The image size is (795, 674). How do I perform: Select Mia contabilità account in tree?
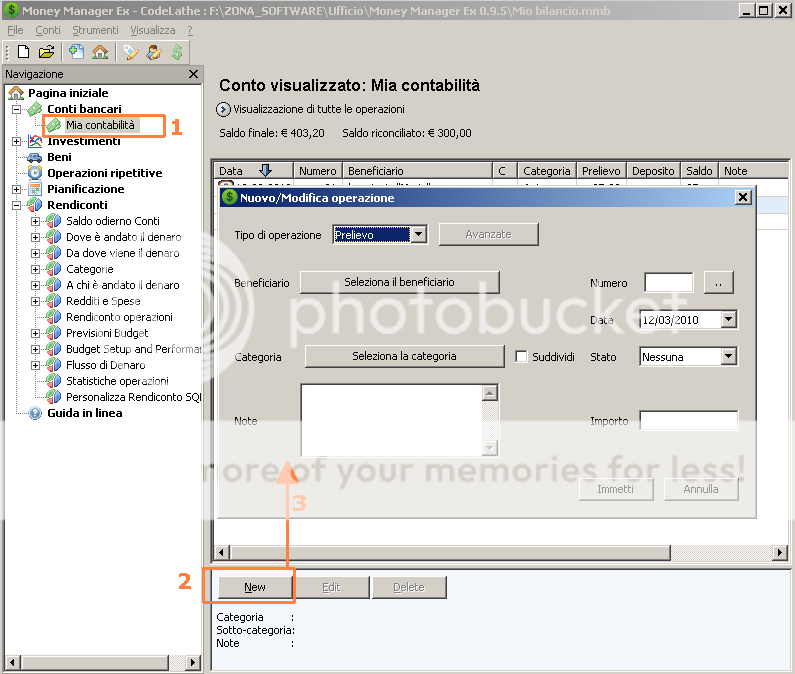(x=100, y=125)
